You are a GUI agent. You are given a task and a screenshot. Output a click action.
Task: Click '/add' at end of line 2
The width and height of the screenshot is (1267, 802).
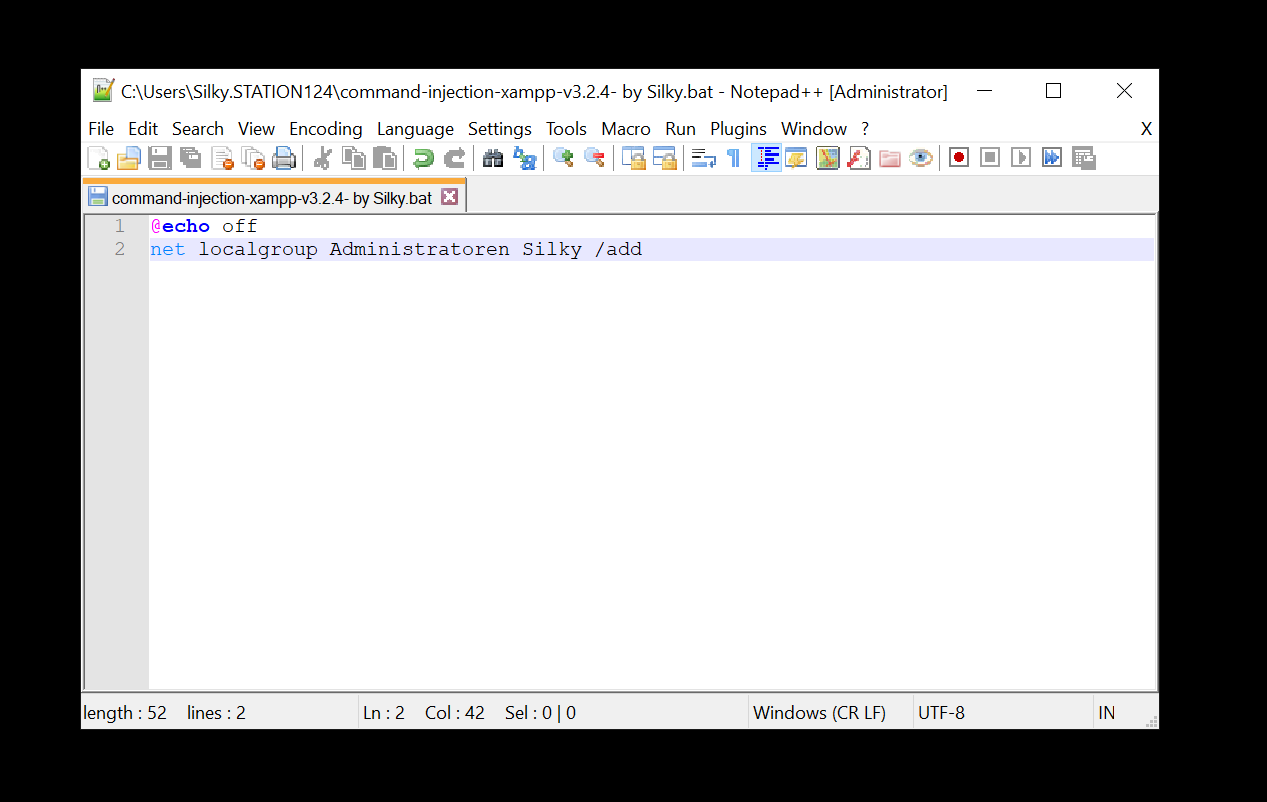point(618,249)
